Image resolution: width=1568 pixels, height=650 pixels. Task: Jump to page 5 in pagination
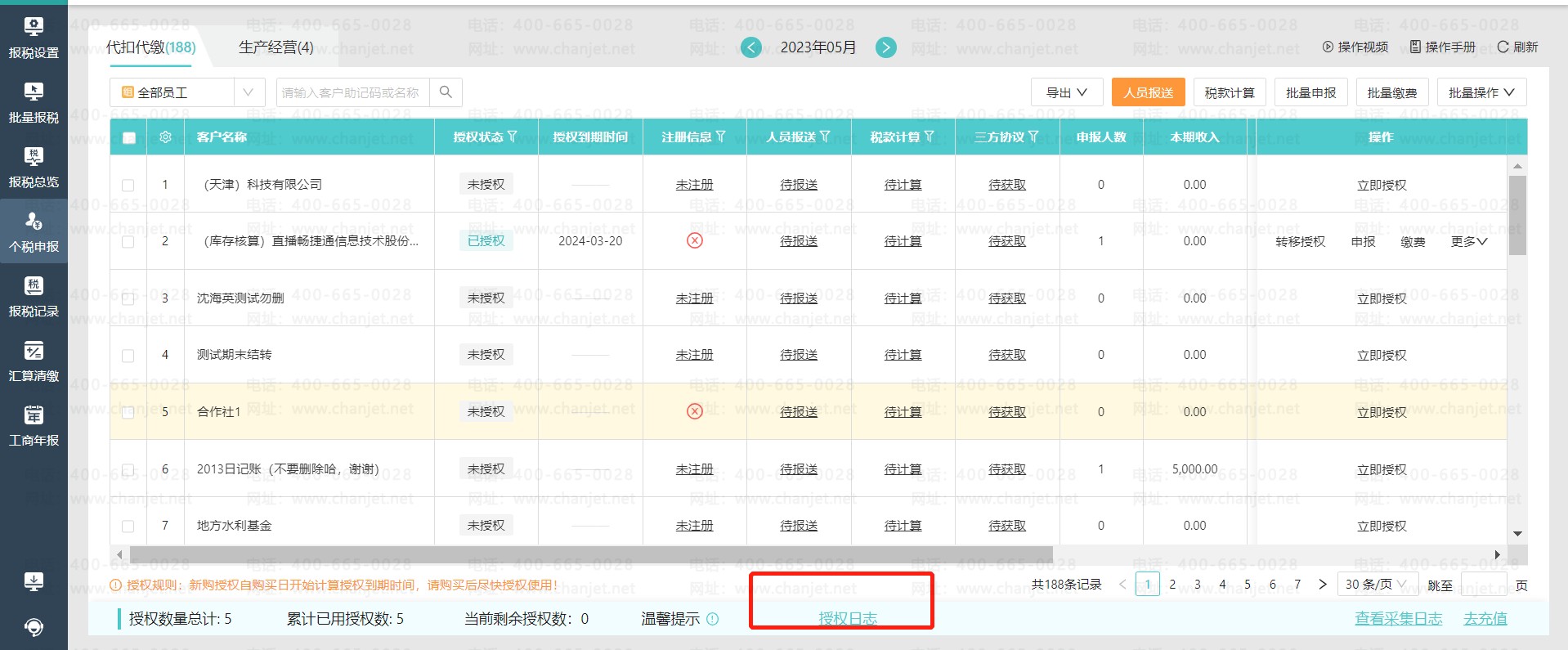click(x=1248, y=584)
